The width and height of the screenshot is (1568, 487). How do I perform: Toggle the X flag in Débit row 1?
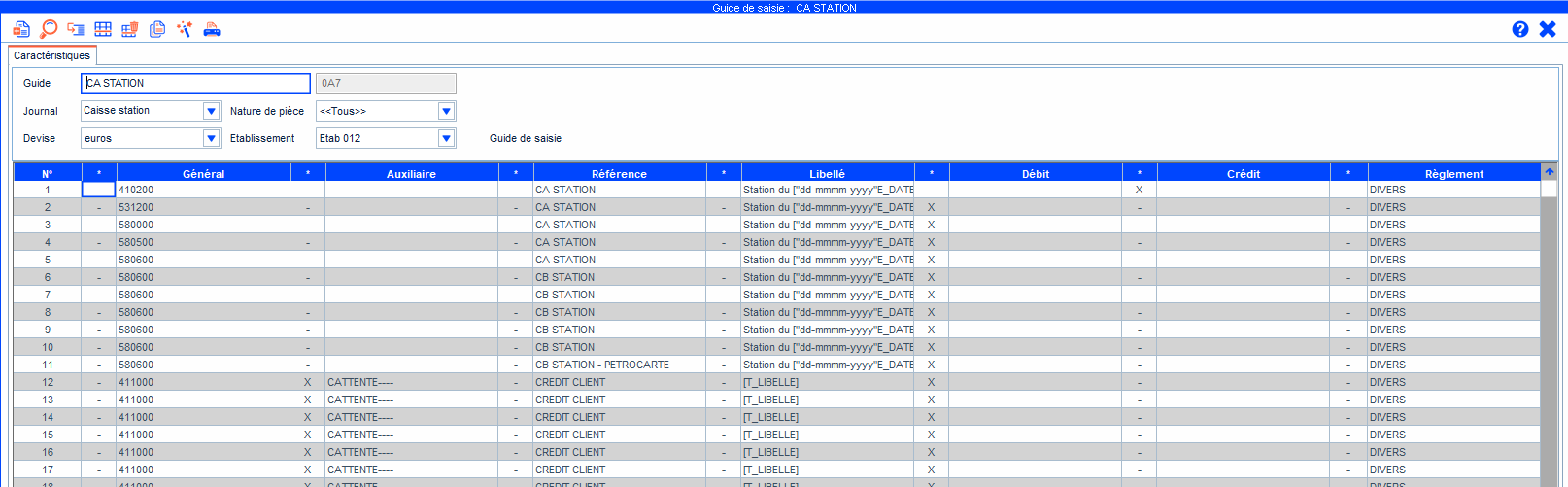(x=1139, y=190)
